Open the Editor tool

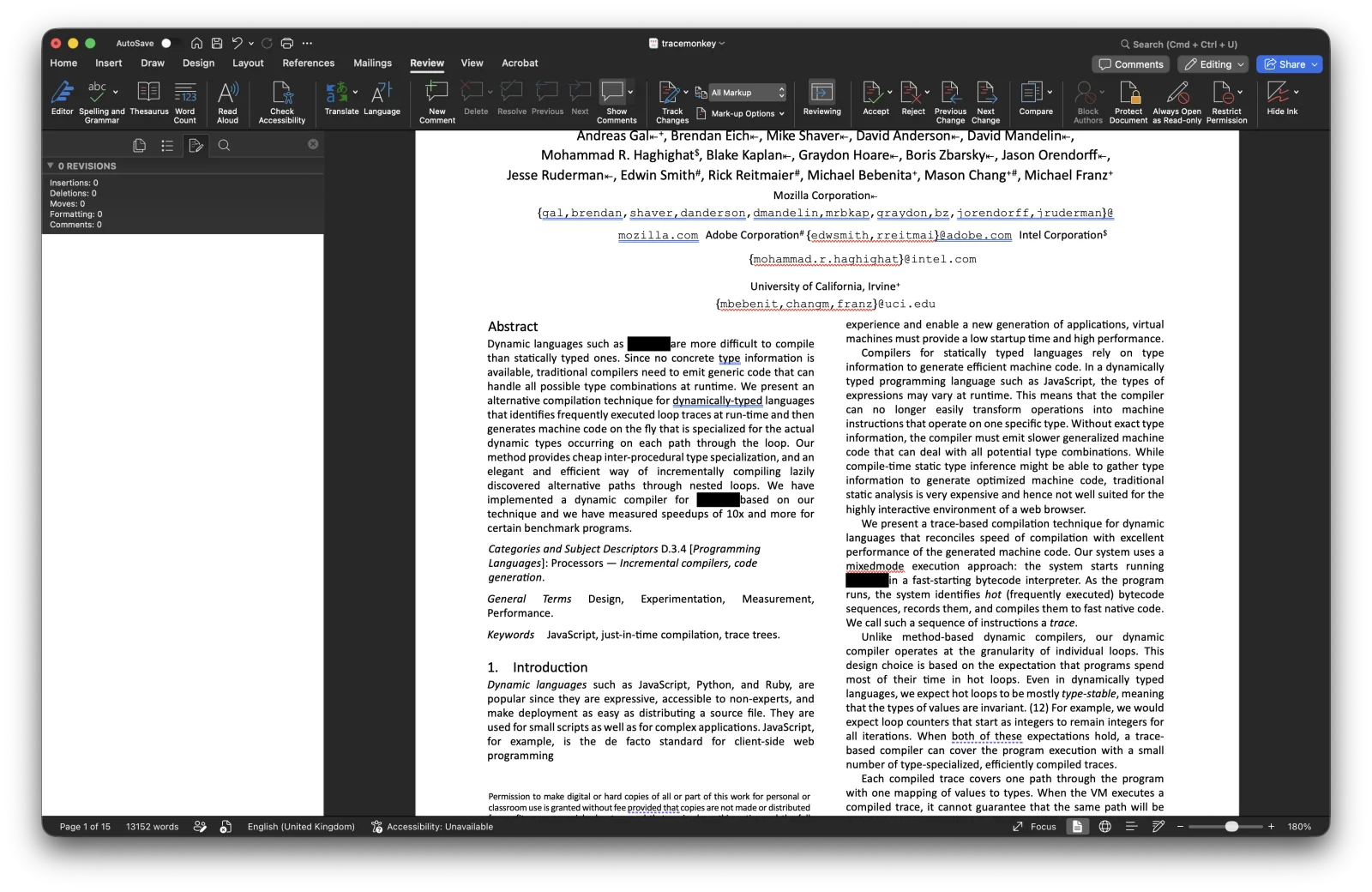click(62, 99)
